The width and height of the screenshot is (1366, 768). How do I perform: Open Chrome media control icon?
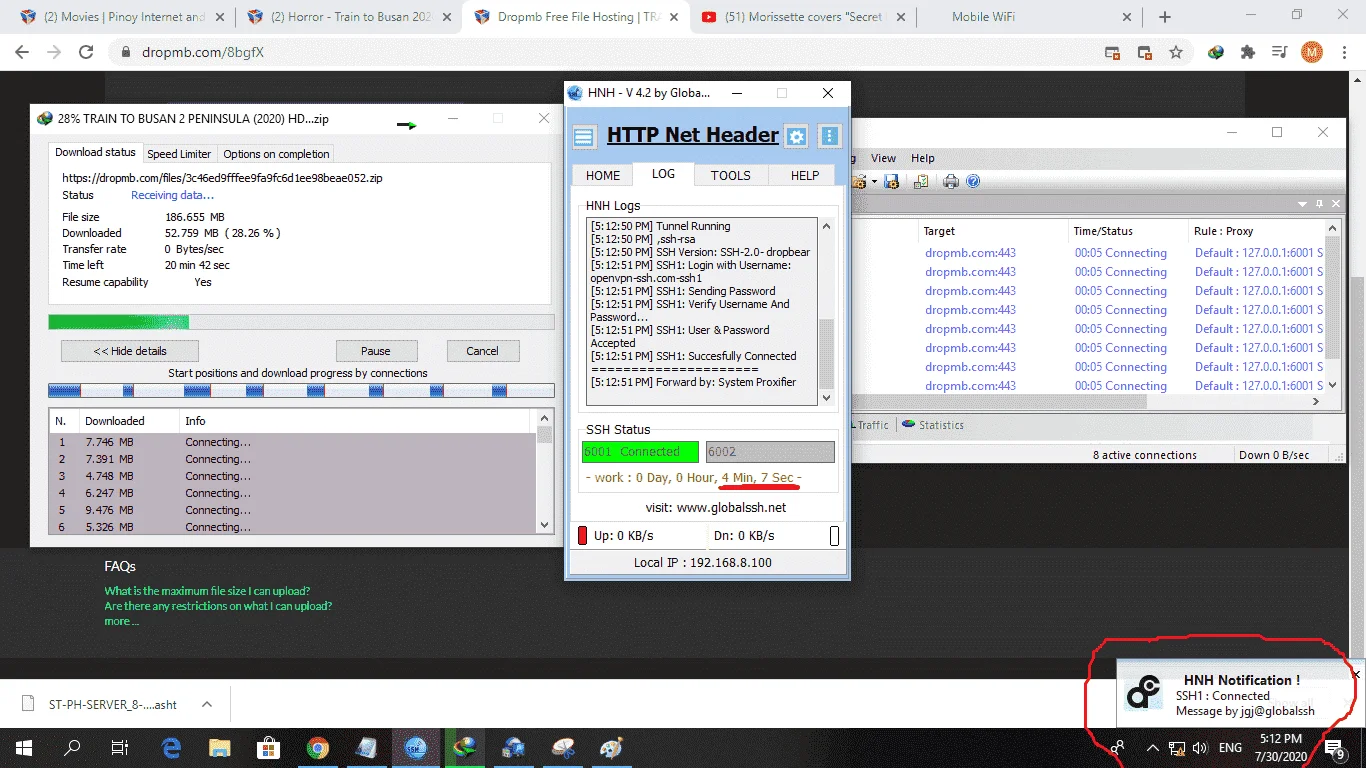(x=1279, y=52)
